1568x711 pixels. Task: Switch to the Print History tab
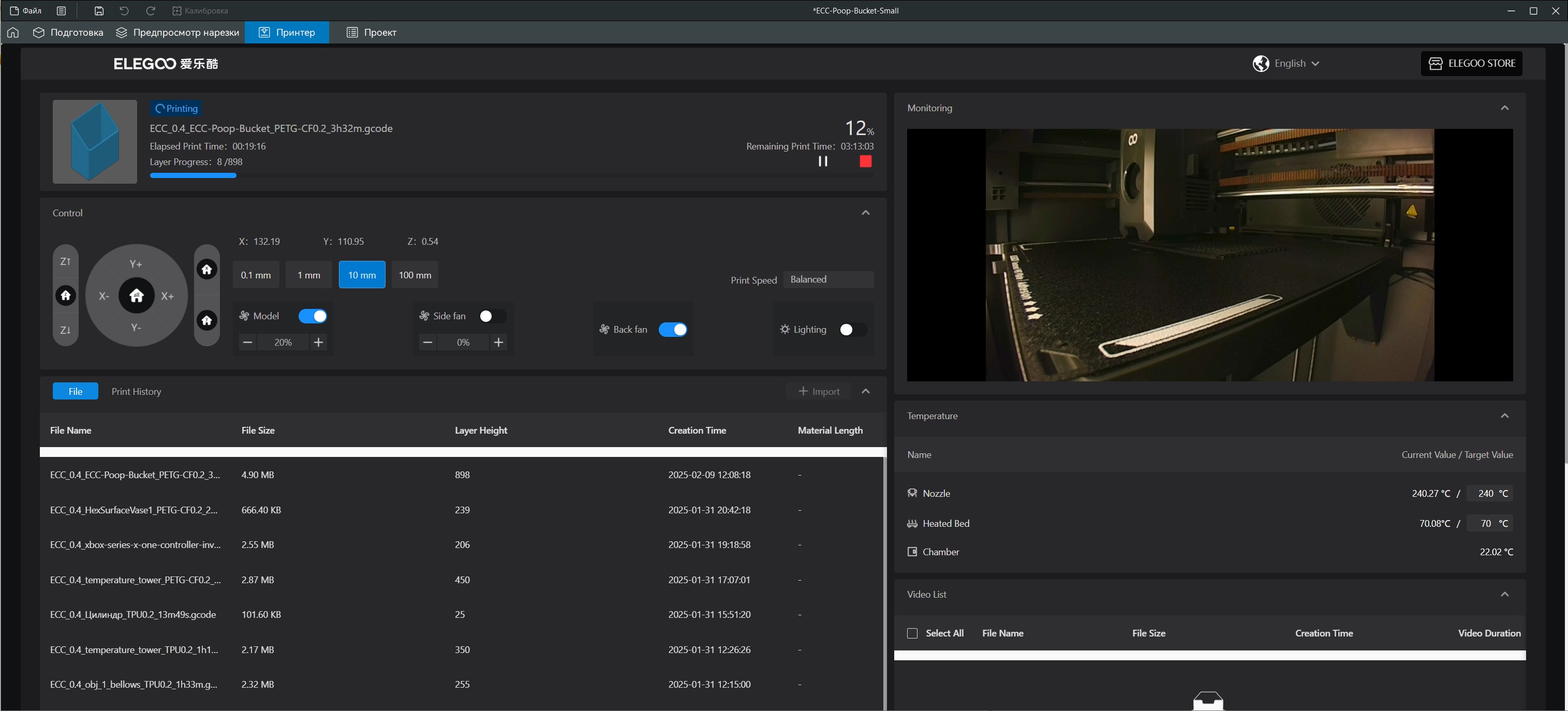(136, 391)
